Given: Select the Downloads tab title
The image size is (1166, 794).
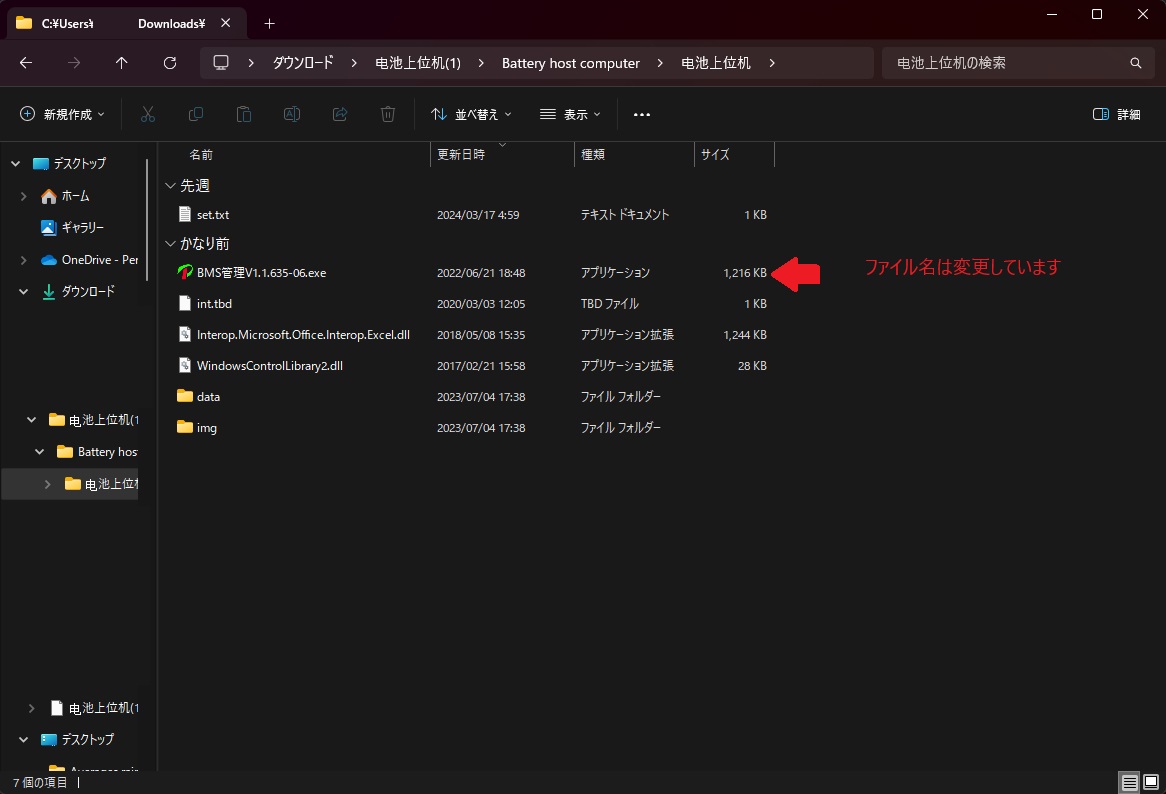Looking at the screenshot, I should (123, 24).
